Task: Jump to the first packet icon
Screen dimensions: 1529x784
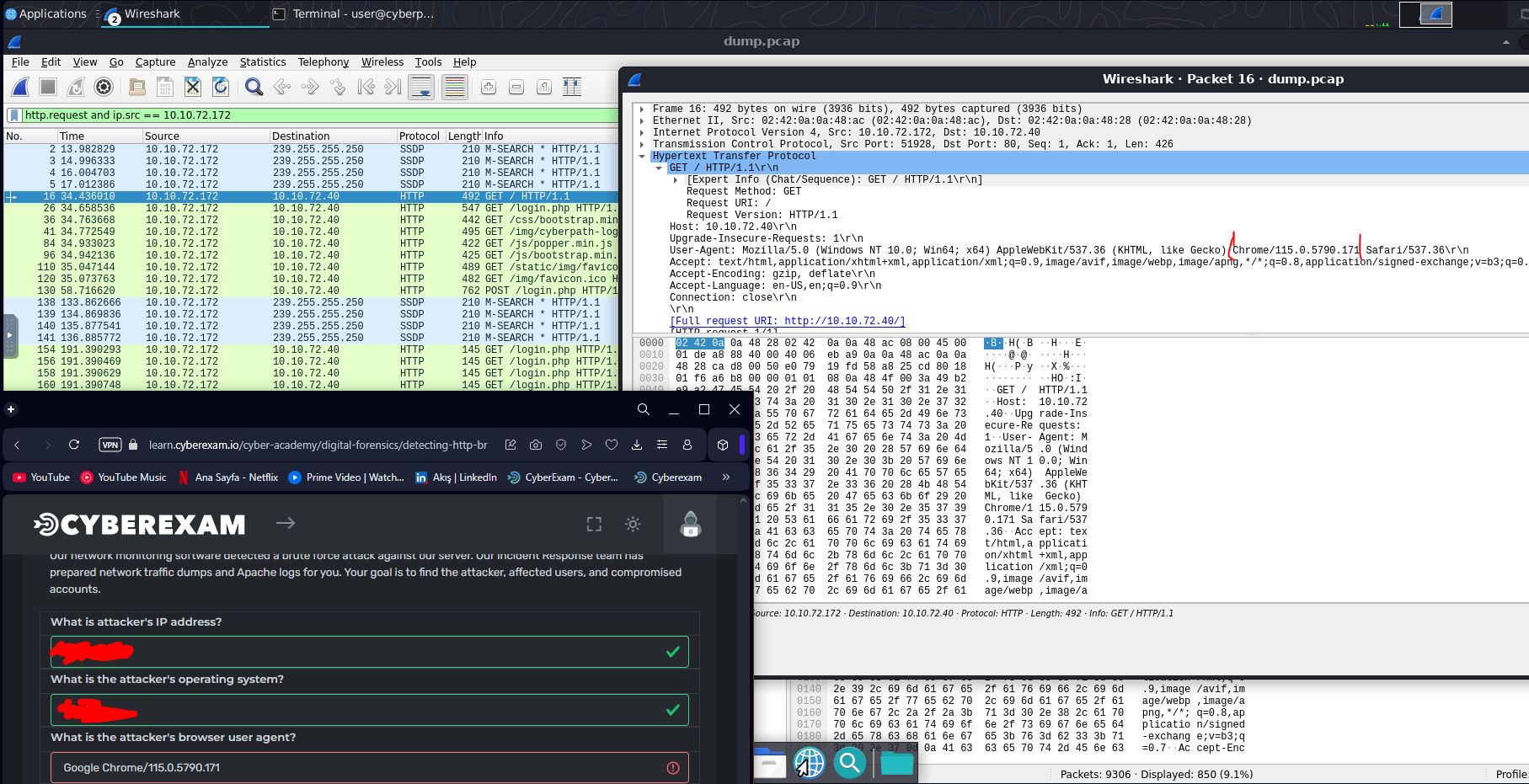Action: (366, 87)
